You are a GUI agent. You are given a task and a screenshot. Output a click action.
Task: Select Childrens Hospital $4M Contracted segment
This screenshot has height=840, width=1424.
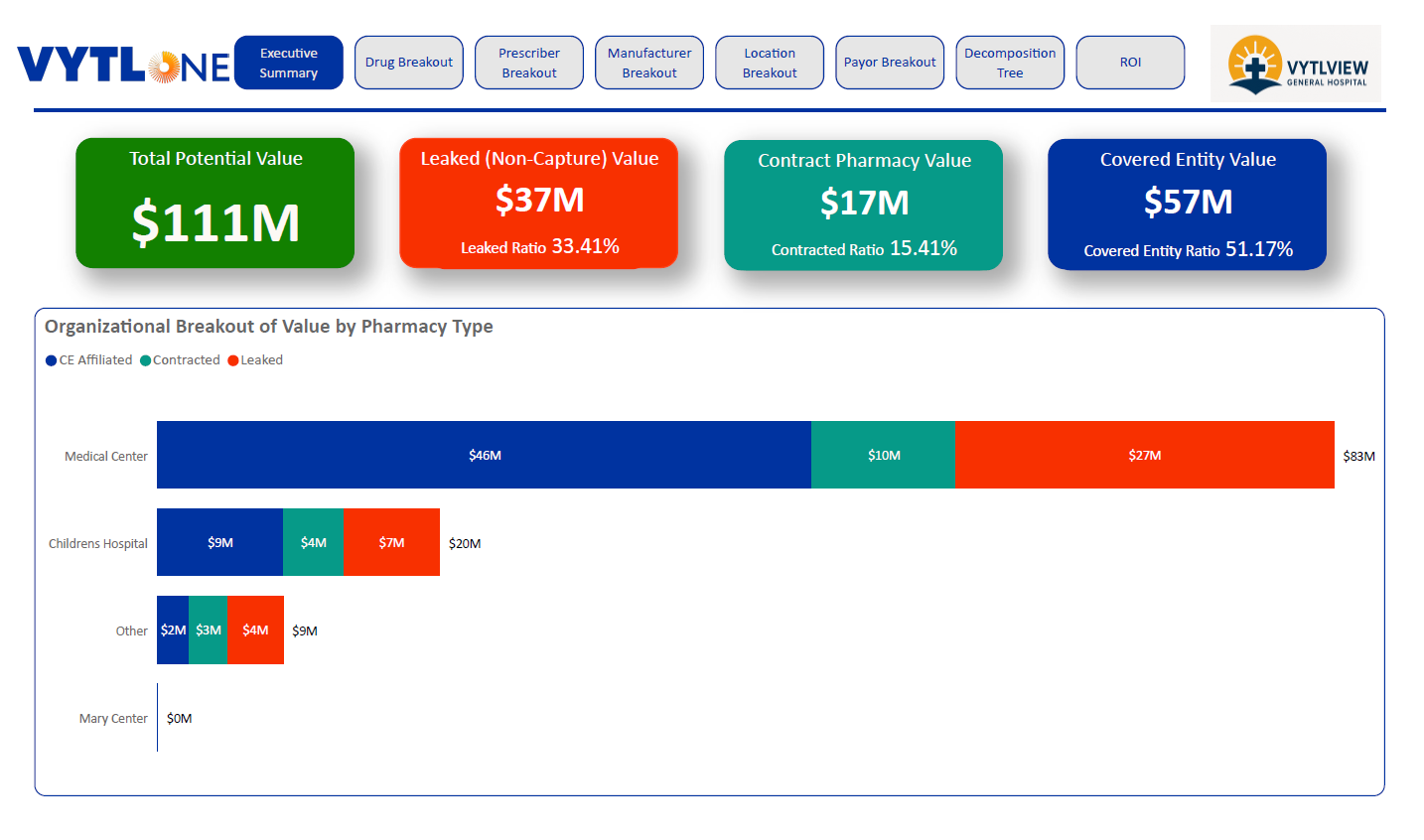313,542
